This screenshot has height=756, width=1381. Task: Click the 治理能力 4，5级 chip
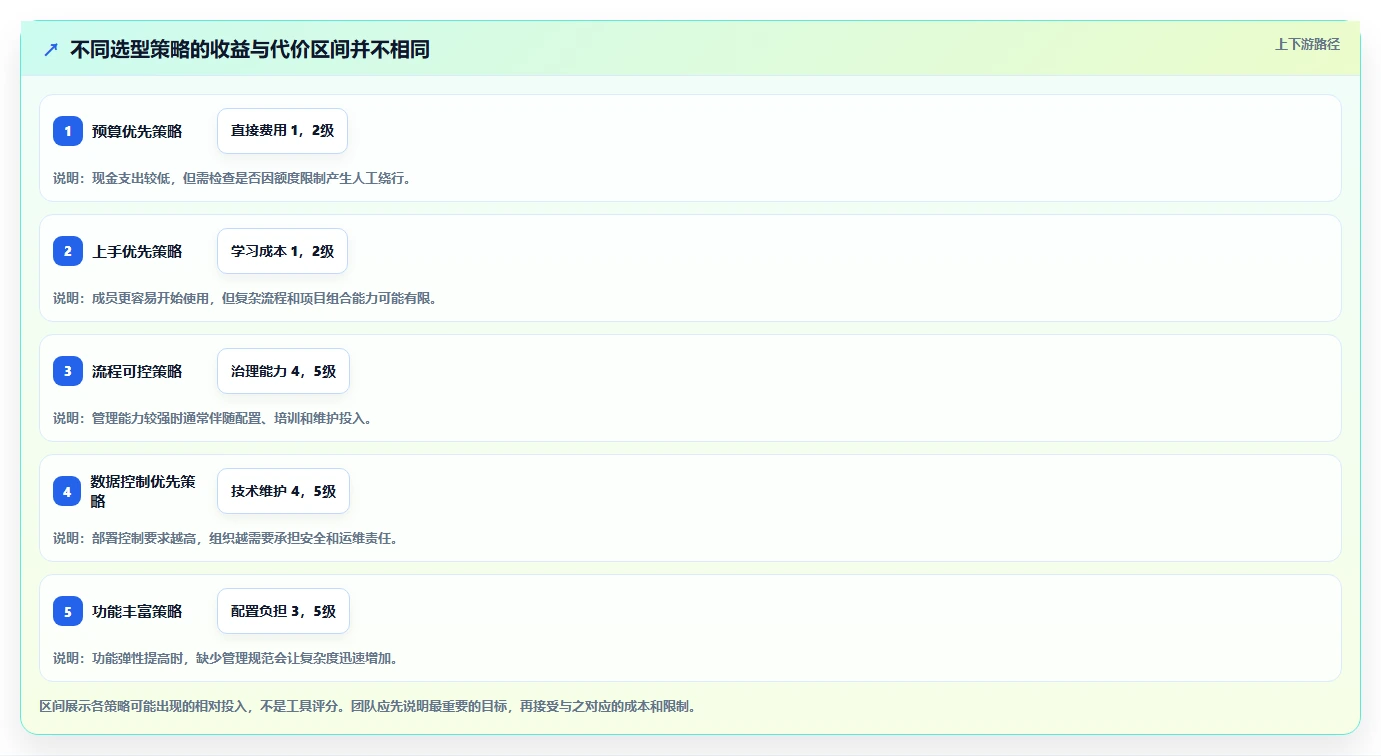283,371
